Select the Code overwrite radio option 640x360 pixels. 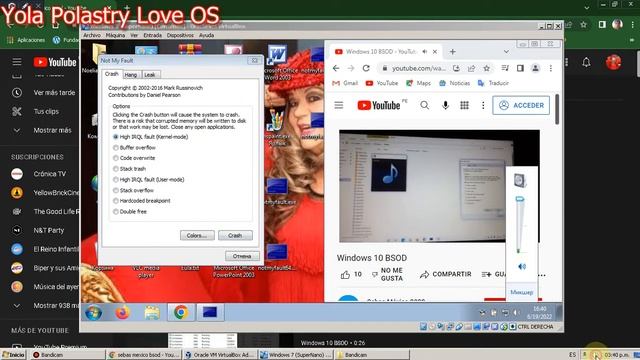coord(134,158)
